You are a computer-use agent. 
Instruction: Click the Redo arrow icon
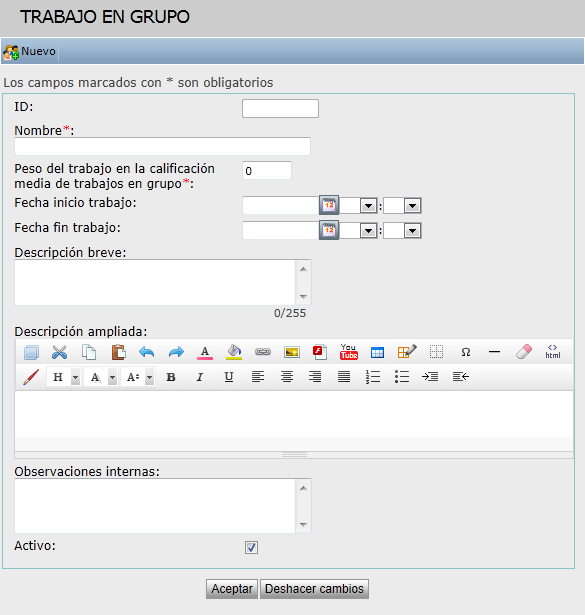click(x=176, y=352)
